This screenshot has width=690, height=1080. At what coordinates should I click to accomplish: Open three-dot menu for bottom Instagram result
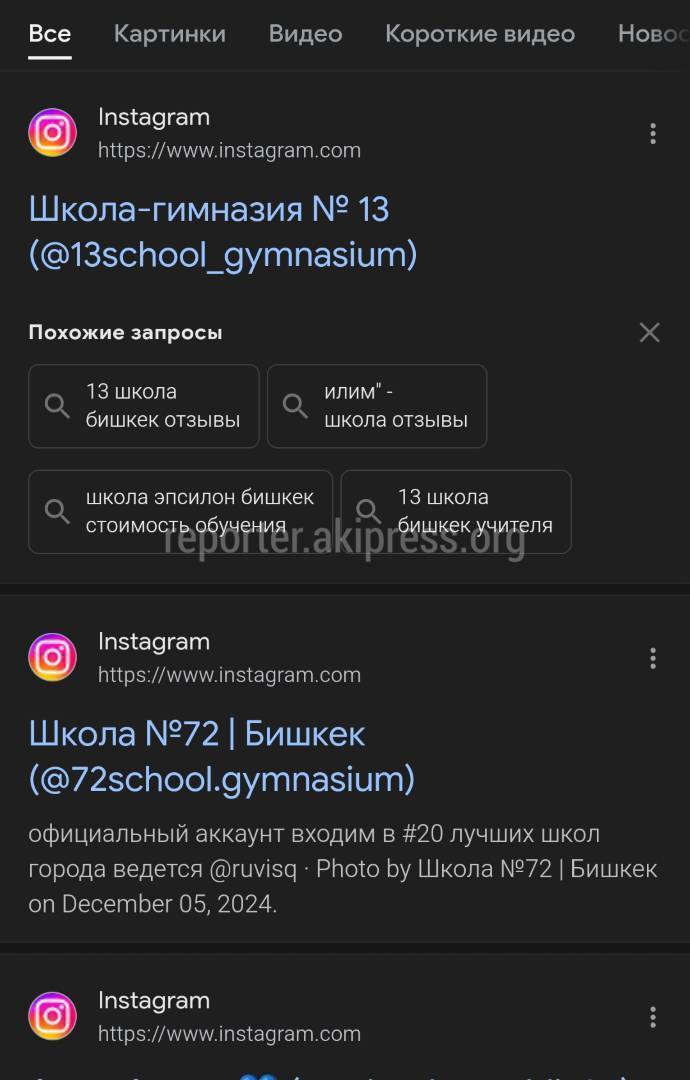[x=653, y=1017]
